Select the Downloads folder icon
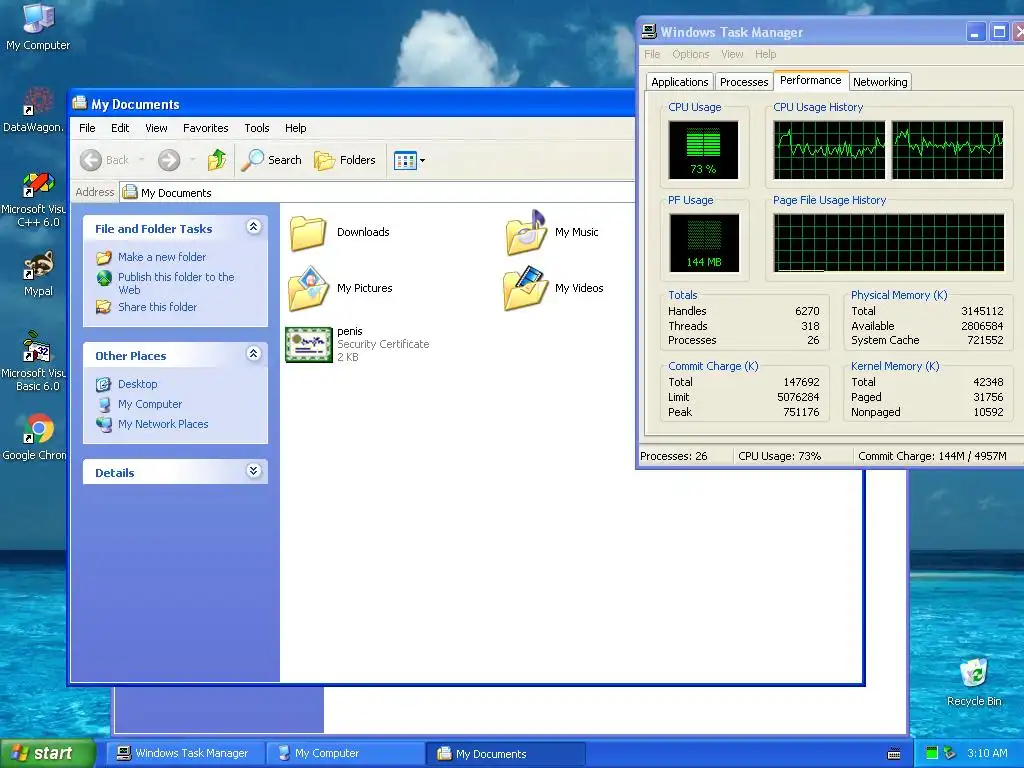 pyautogui.click(x=308, y=232)
